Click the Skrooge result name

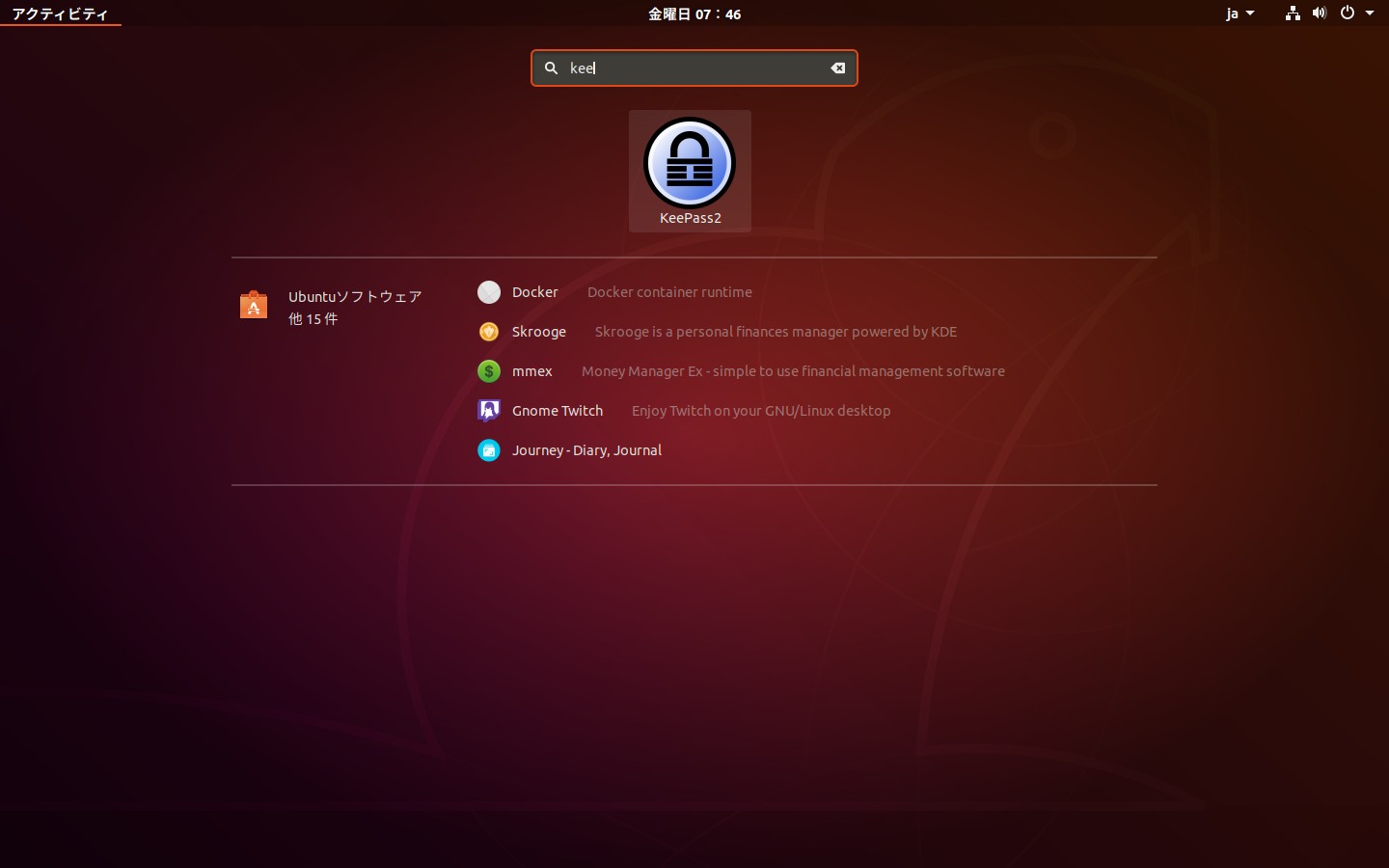coord(539,332)
